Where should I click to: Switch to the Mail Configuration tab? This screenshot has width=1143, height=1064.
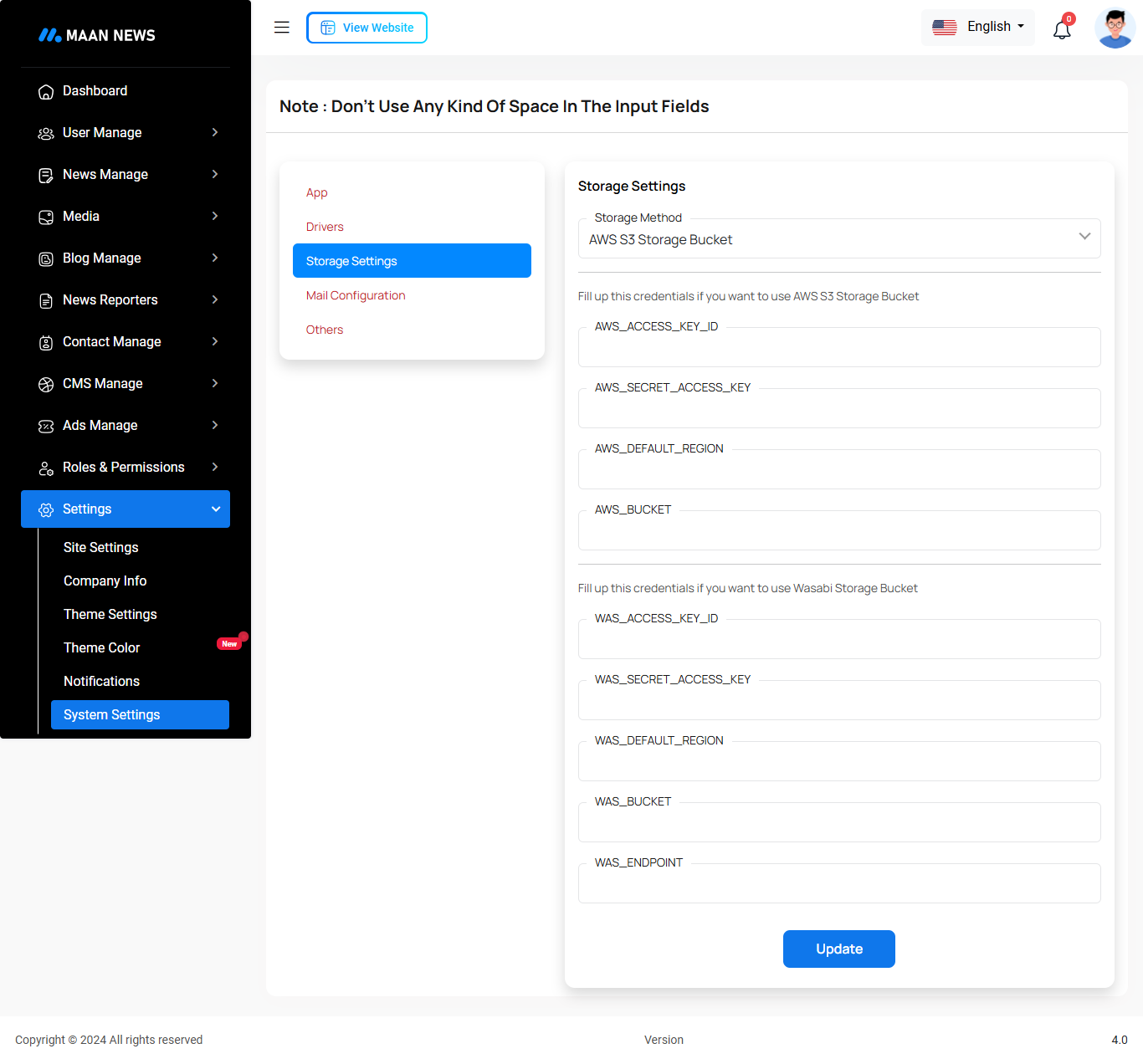click(x=356, y=295)
